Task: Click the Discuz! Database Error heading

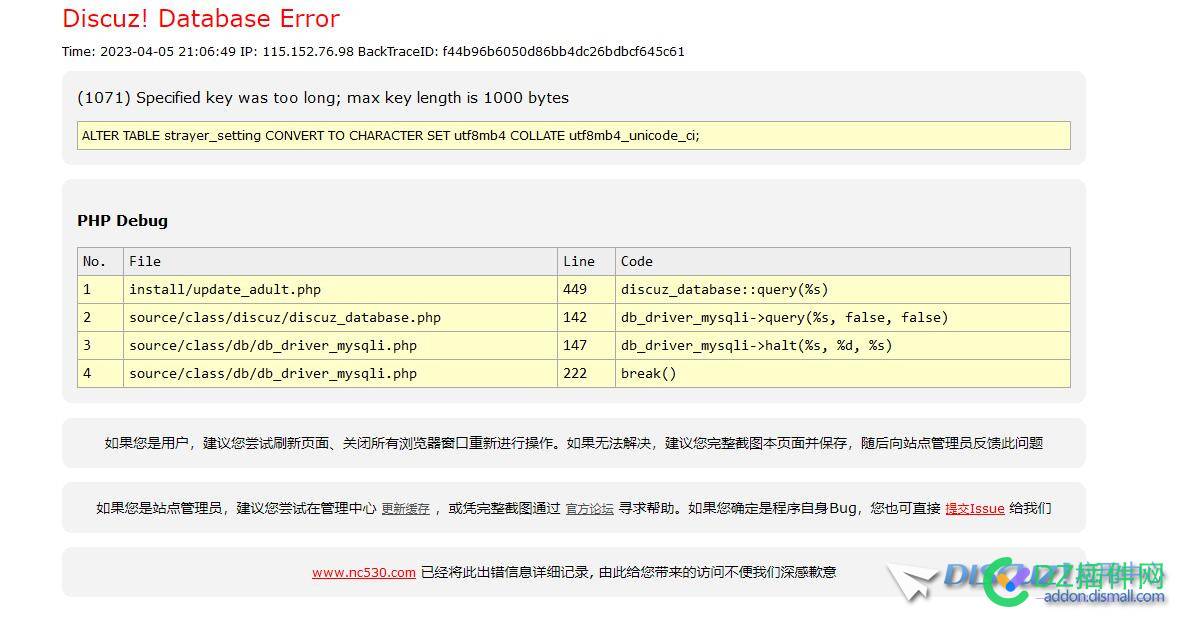Action: coord(200,18)
